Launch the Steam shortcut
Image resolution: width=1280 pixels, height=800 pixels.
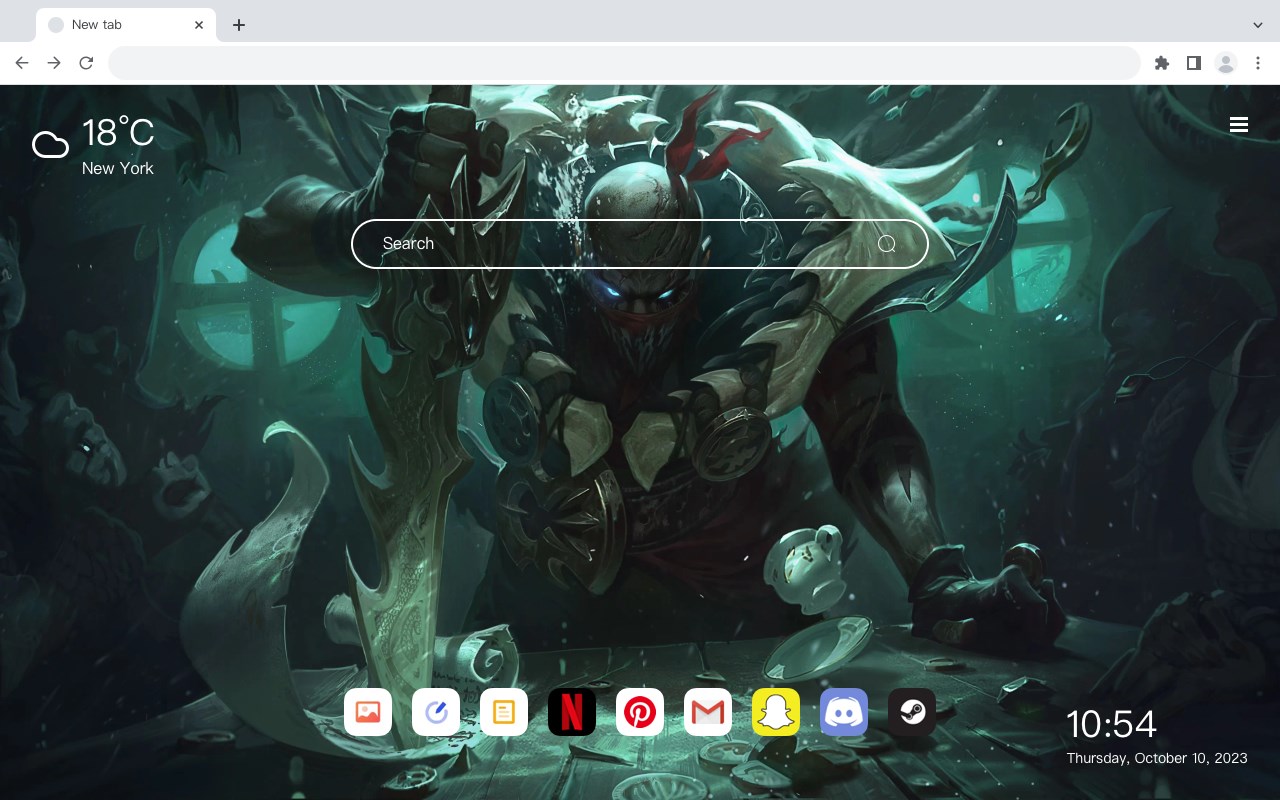912,712
